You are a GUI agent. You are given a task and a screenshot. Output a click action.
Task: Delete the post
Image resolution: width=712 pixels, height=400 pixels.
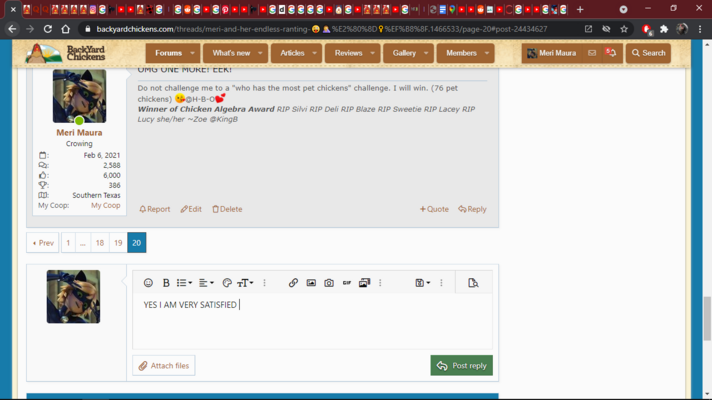(227, 209)
